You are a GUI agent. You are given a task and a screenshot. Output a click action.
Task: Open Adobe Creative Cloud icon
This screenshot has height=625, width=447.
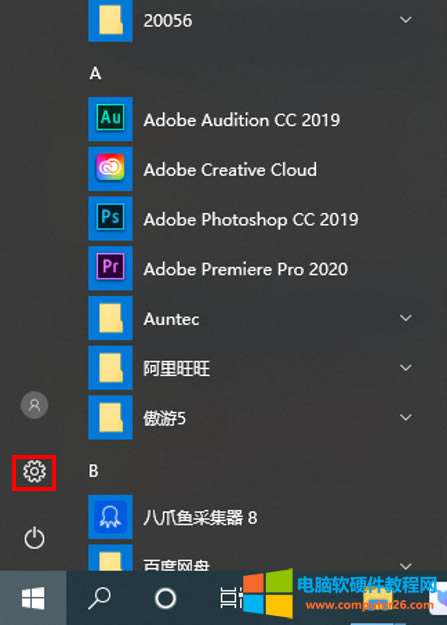tap(110, 169)
